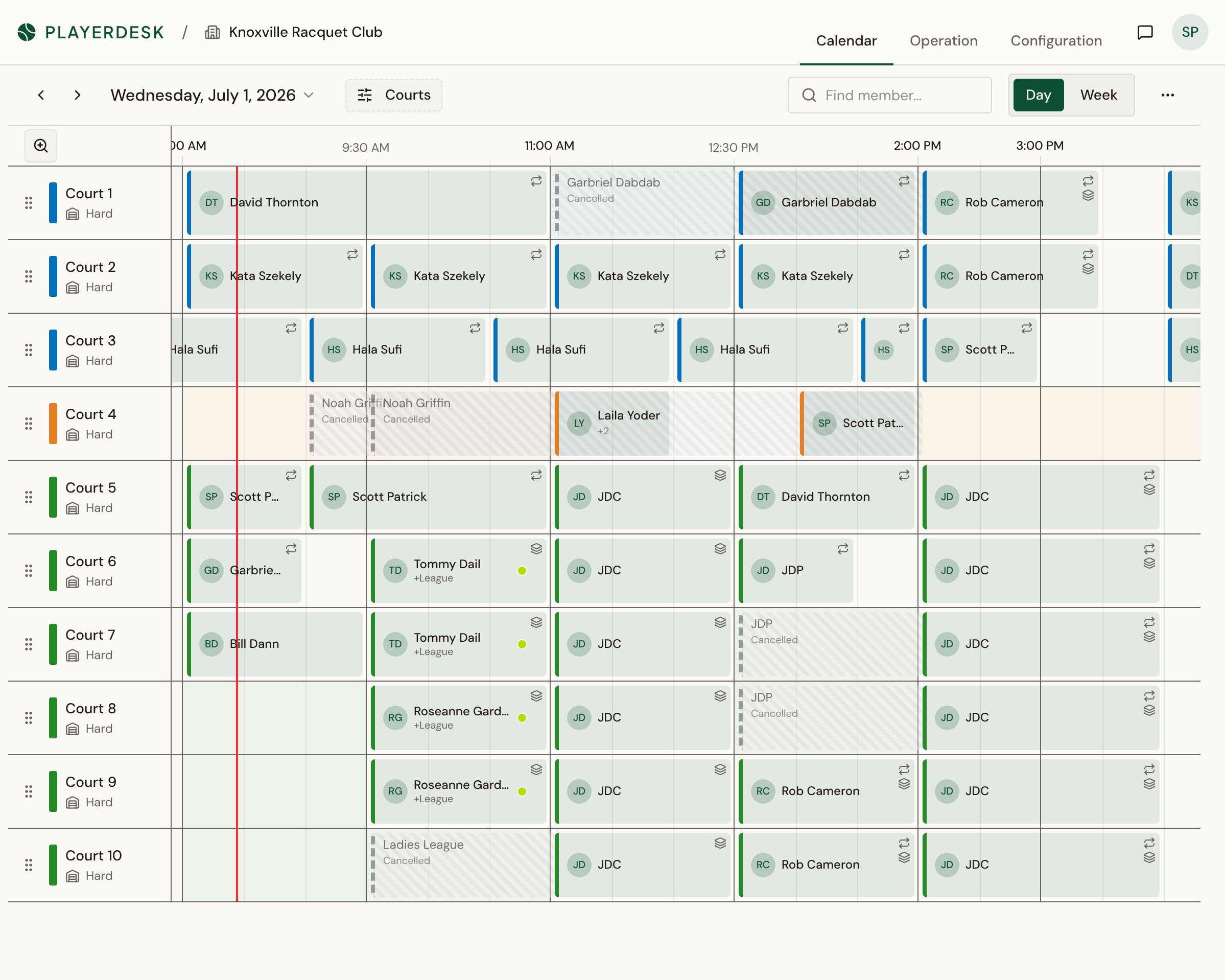Open the Rob Cameron booking on Court 9
This screenshot has width=1225, height=980.
point(826,791)
